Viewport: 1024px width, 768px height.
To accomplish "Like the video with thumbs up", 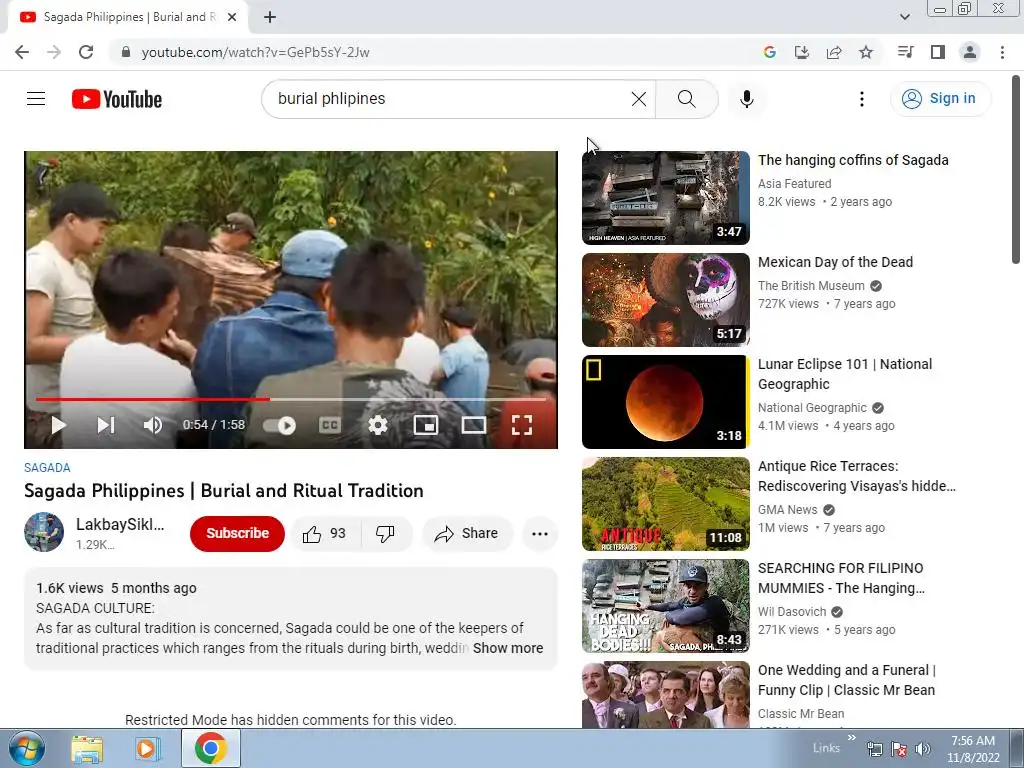I will 324,534.
